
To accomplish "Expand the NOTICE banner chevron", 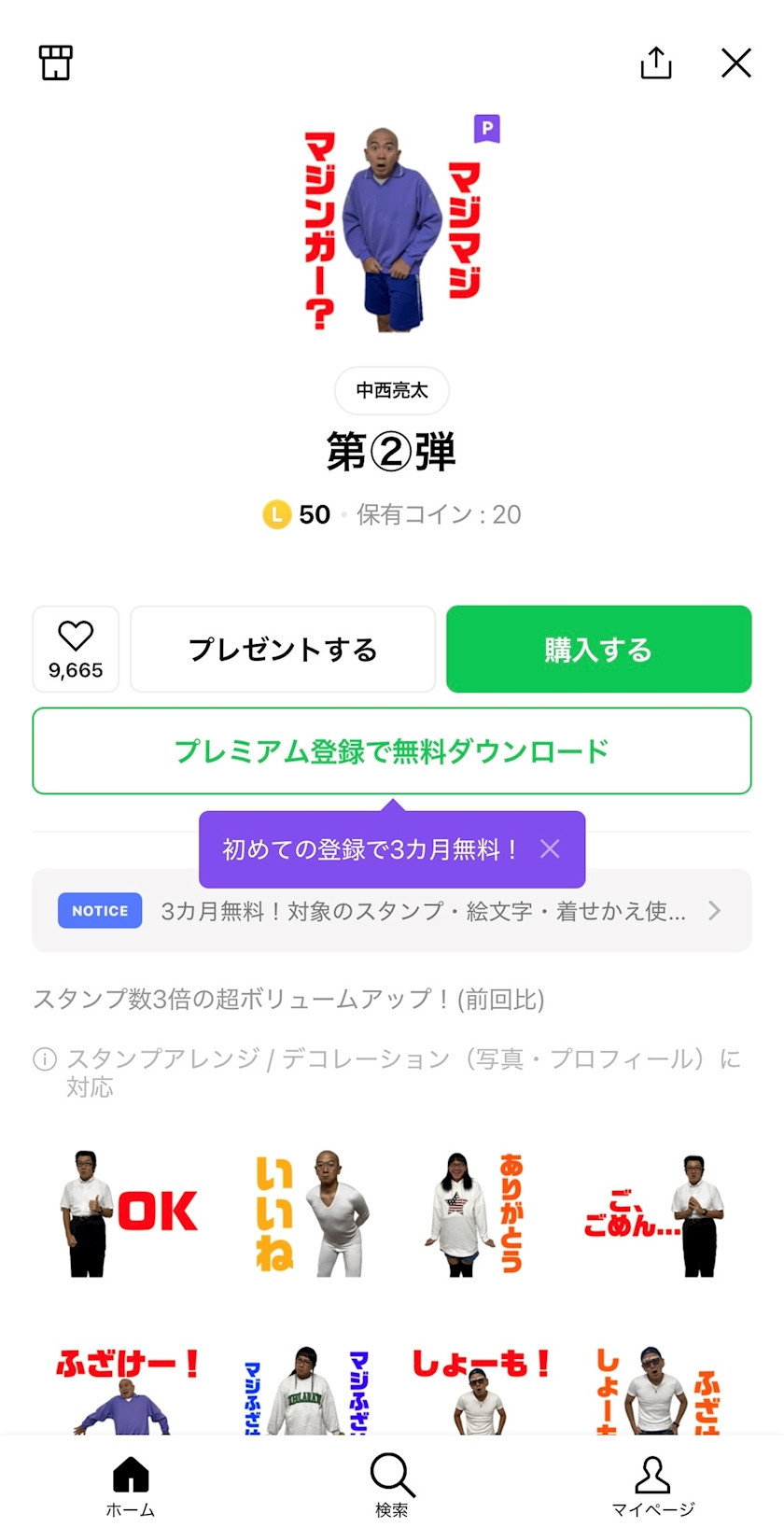I will [714, 910].
